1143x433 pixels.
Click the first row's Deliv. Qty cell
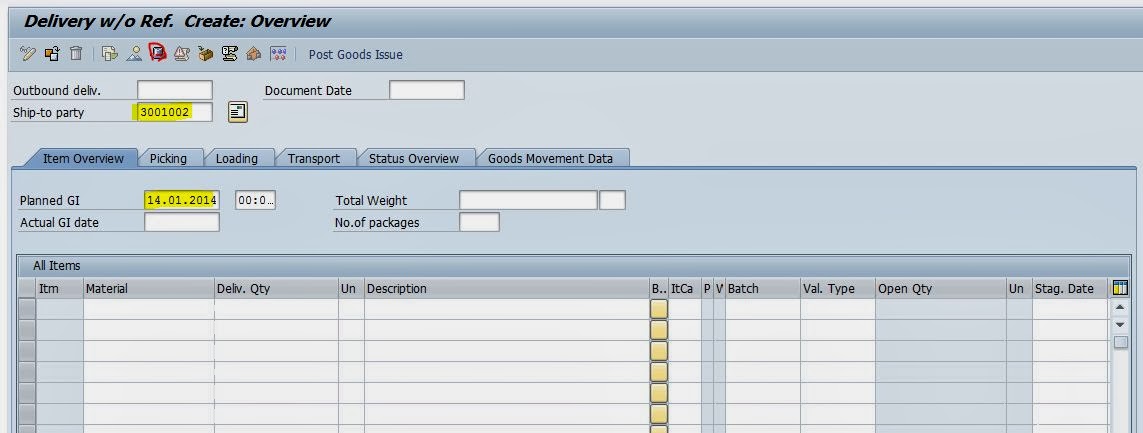(276, 309)
